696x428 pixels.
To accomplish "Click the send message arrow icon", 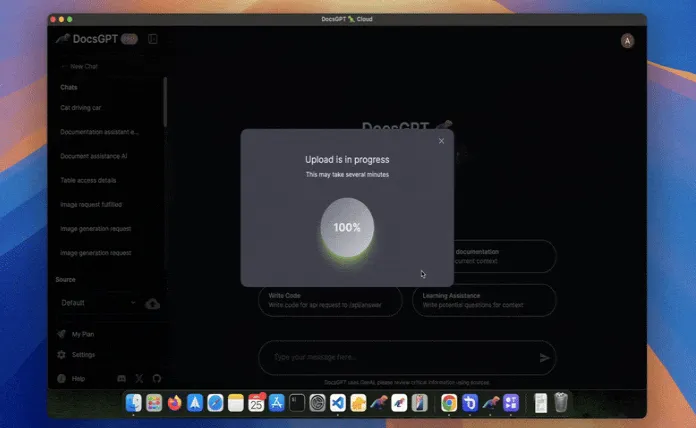I will [544, 357].
